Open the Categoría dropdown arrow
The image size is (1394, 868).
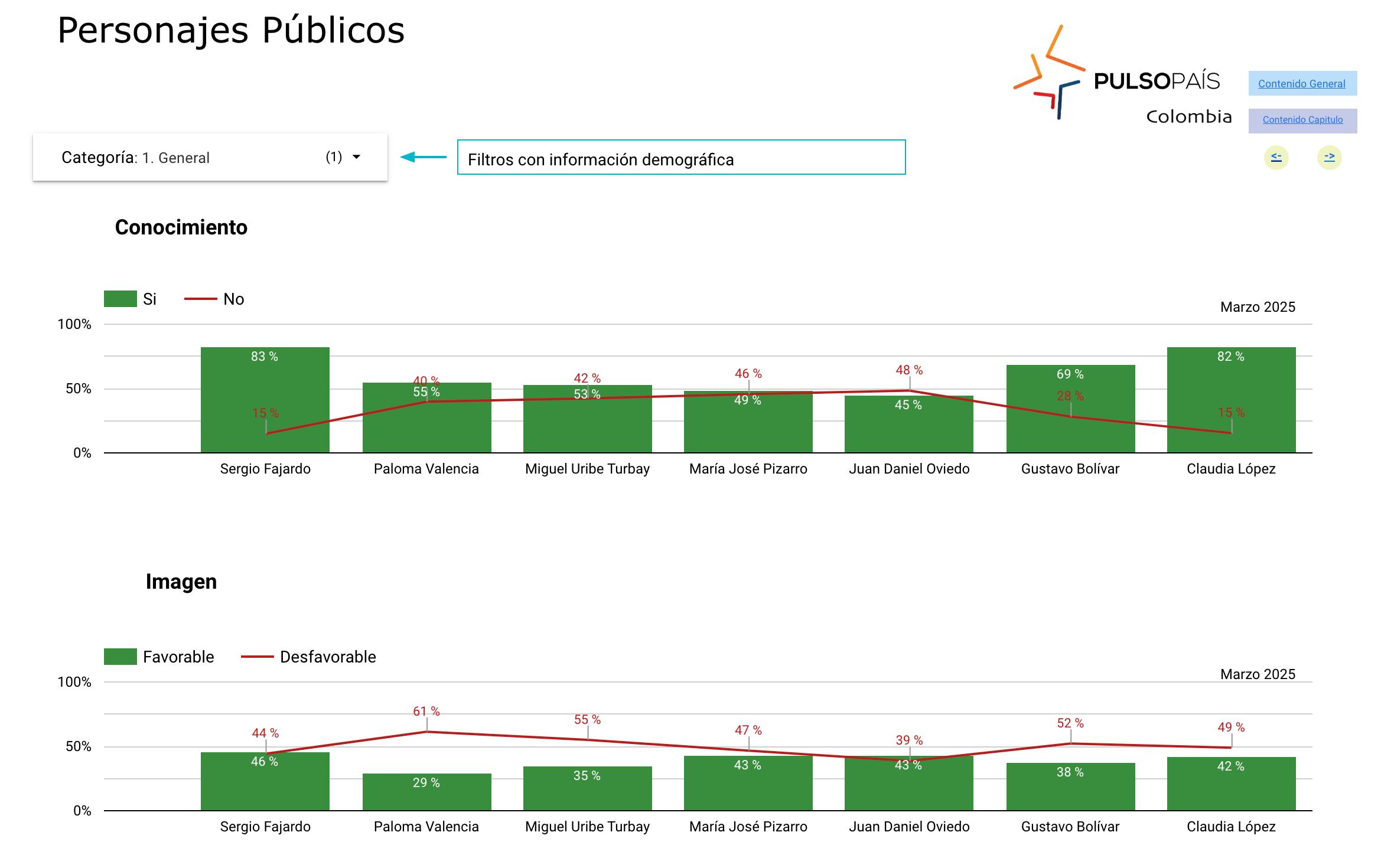click(356, 157)
